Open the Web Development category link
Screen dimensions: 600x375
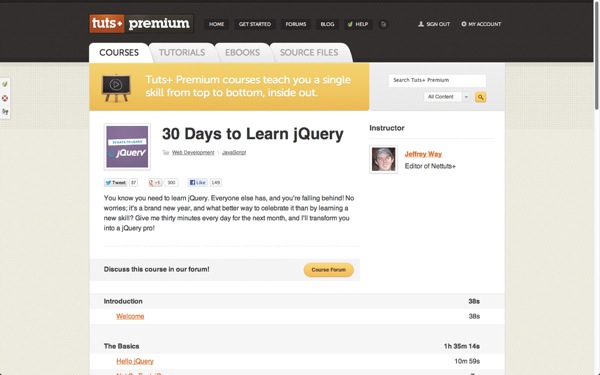tap(193, 152)
